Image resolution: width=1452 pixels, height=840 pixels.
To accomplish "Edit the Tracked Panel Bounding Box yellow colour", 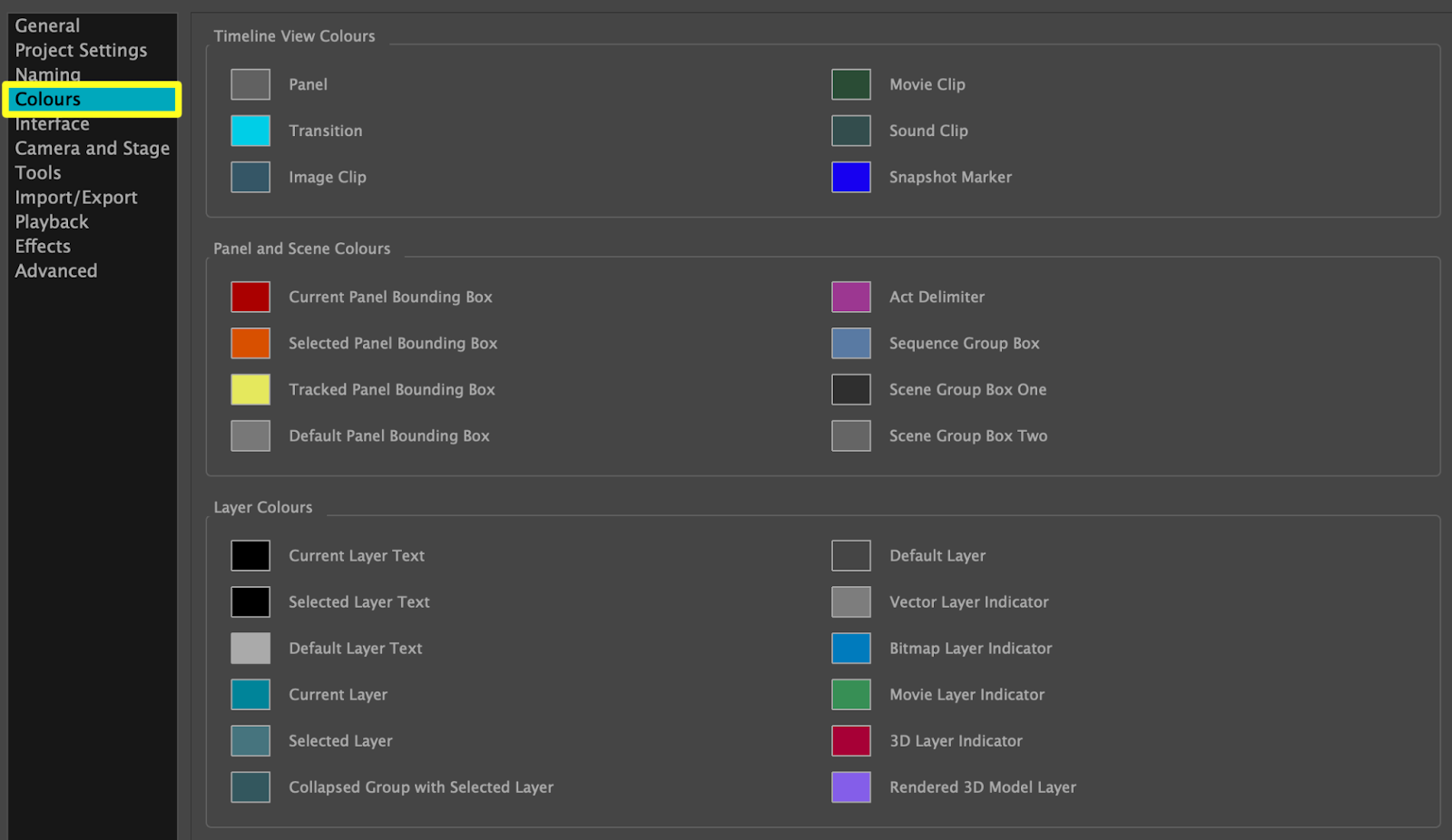I will [250, 389].
